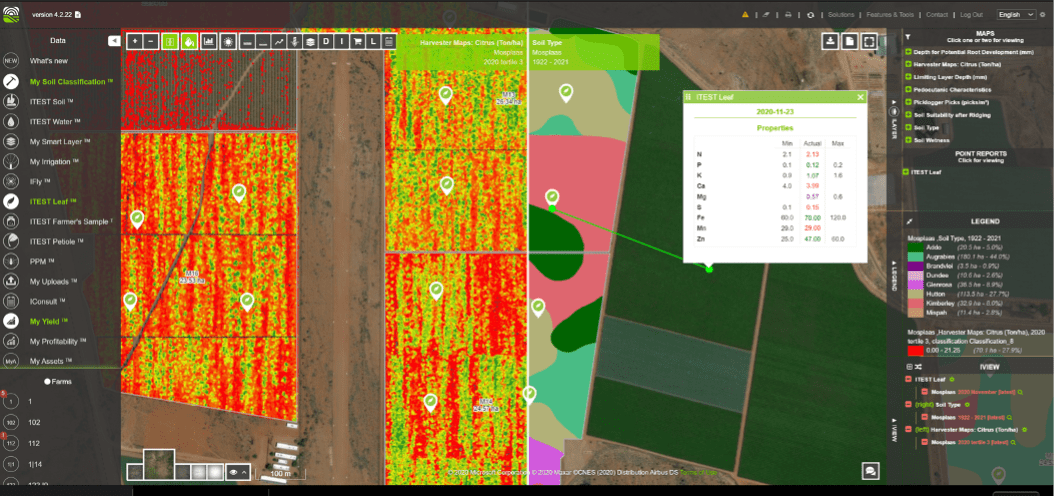Open ITEST Water module

[x=55, y=122]
